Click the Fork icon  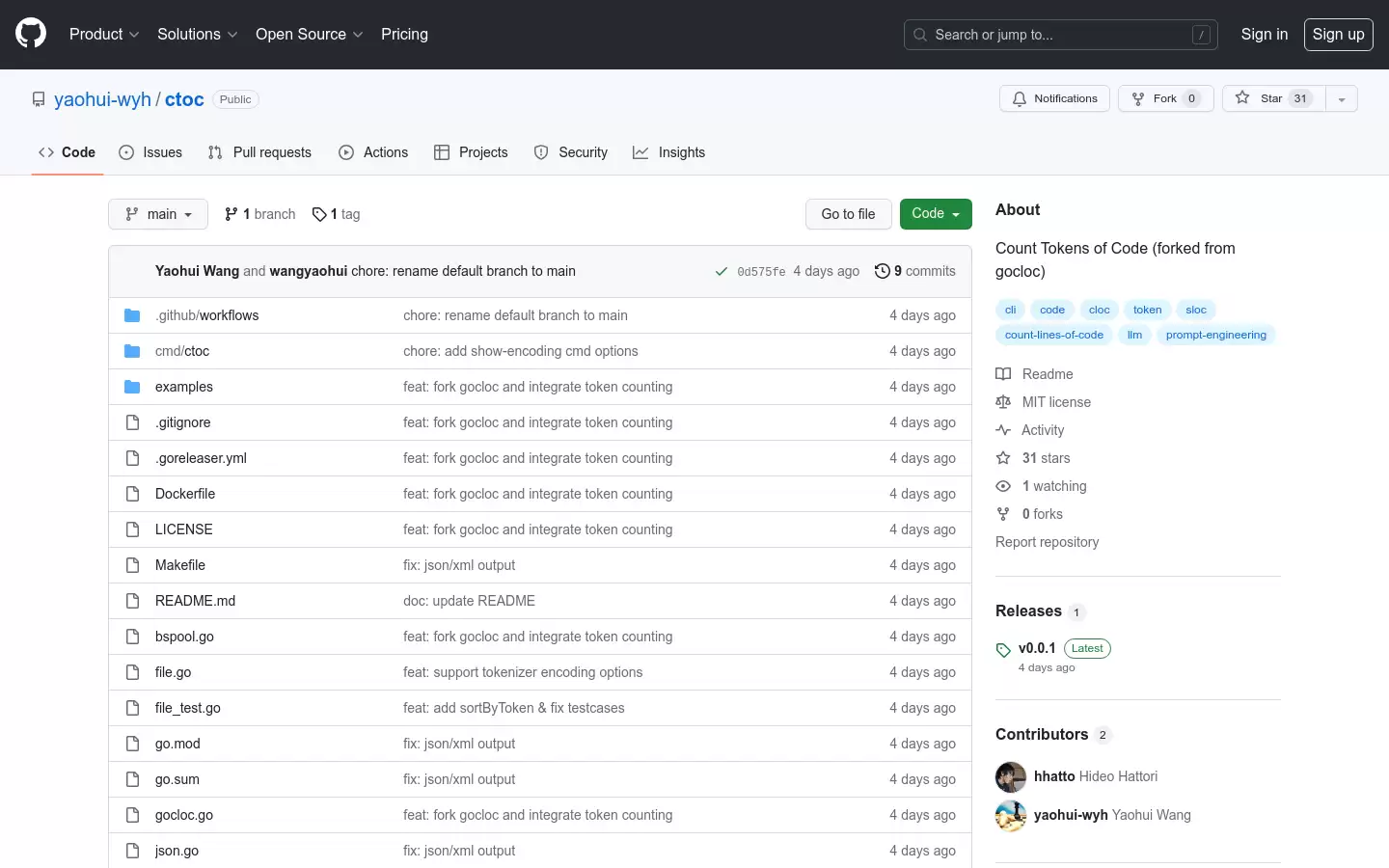1138,98
